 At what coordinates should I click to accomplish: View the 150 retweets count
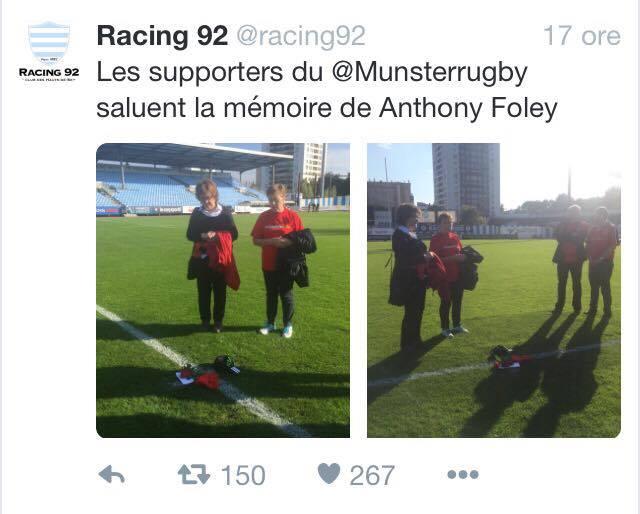click(x=243, y=475)
